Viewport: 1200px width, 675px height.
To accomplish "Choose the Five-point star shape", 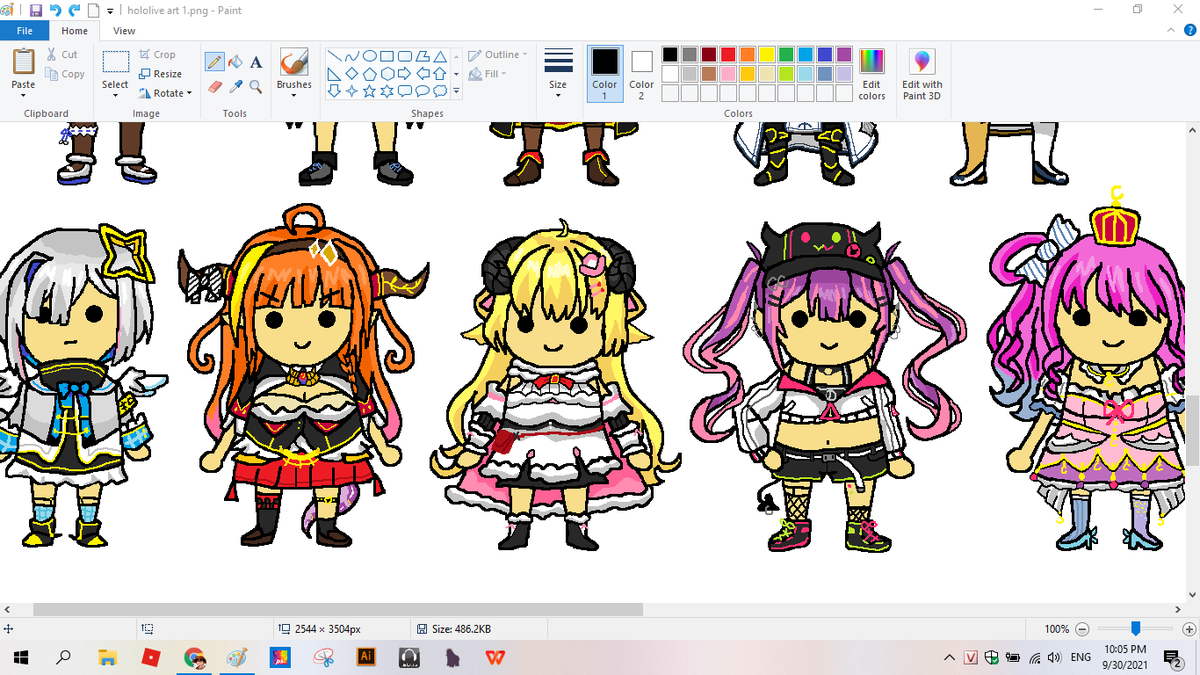I will [370, 91].
